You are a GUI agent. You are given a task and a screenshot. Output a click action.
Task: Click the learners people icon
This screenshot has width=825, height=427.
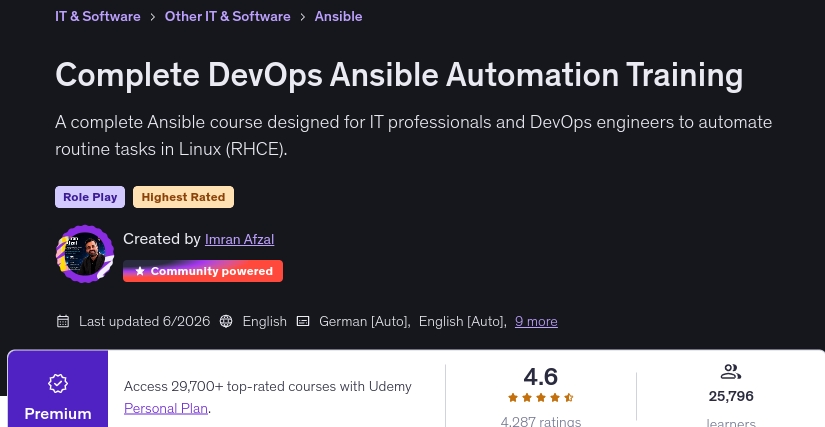coord(731,372)
